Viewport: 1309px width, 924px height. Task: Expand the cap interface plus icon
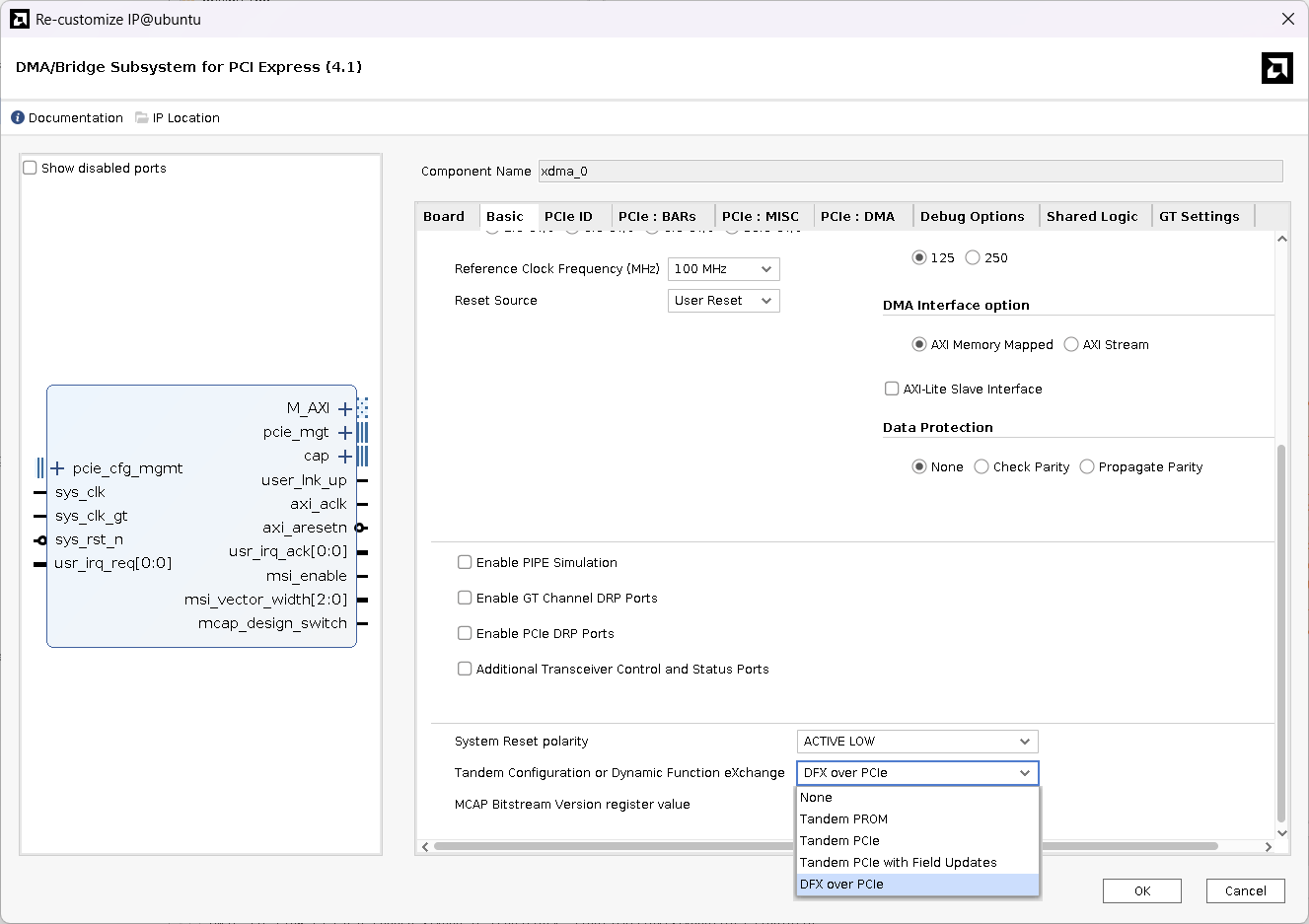[345, 456]
